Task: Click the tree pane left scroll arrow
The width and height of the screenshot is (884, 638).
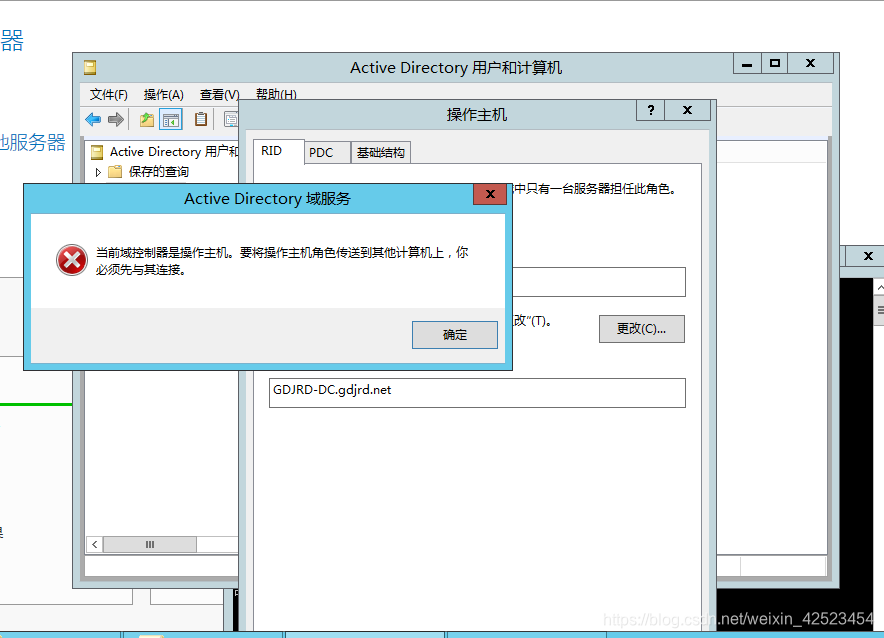Action: tap(95, 544)
